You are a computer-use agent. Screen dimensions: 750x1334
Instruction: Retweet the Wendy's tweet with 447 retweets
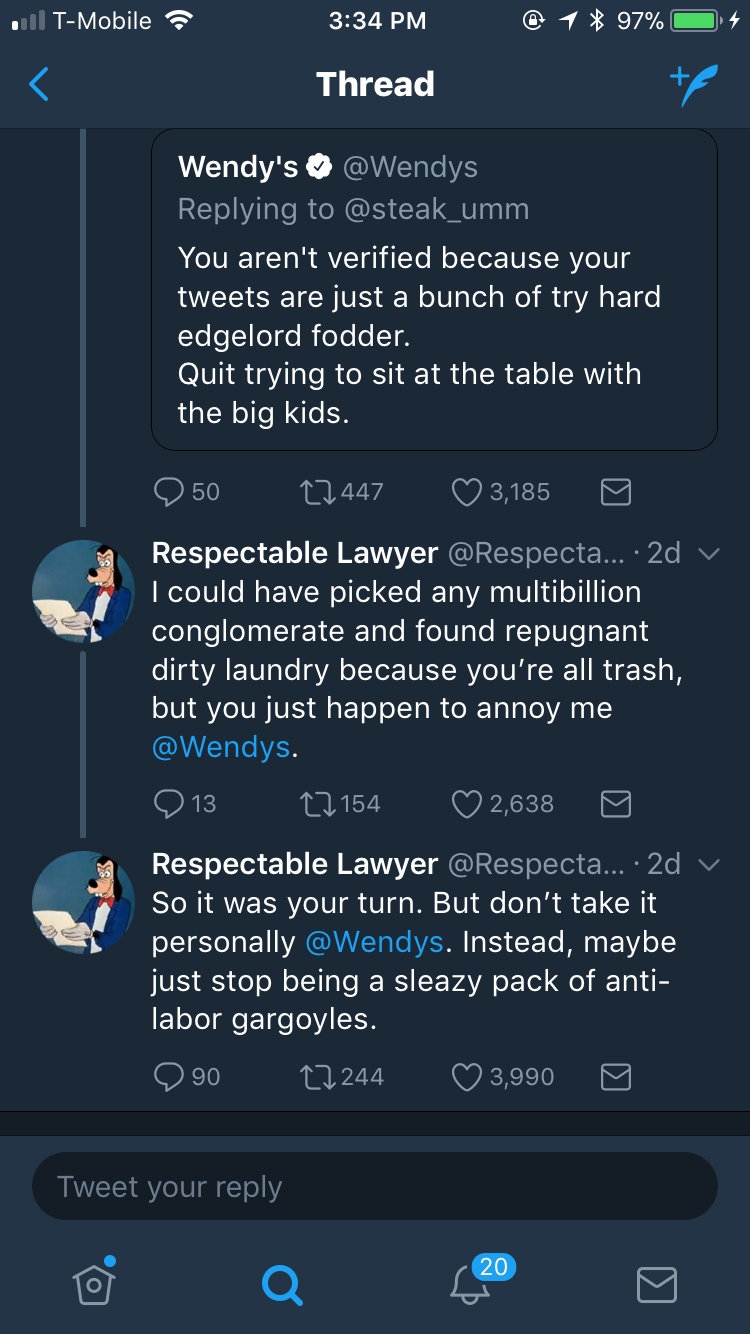tap(316, 492)
